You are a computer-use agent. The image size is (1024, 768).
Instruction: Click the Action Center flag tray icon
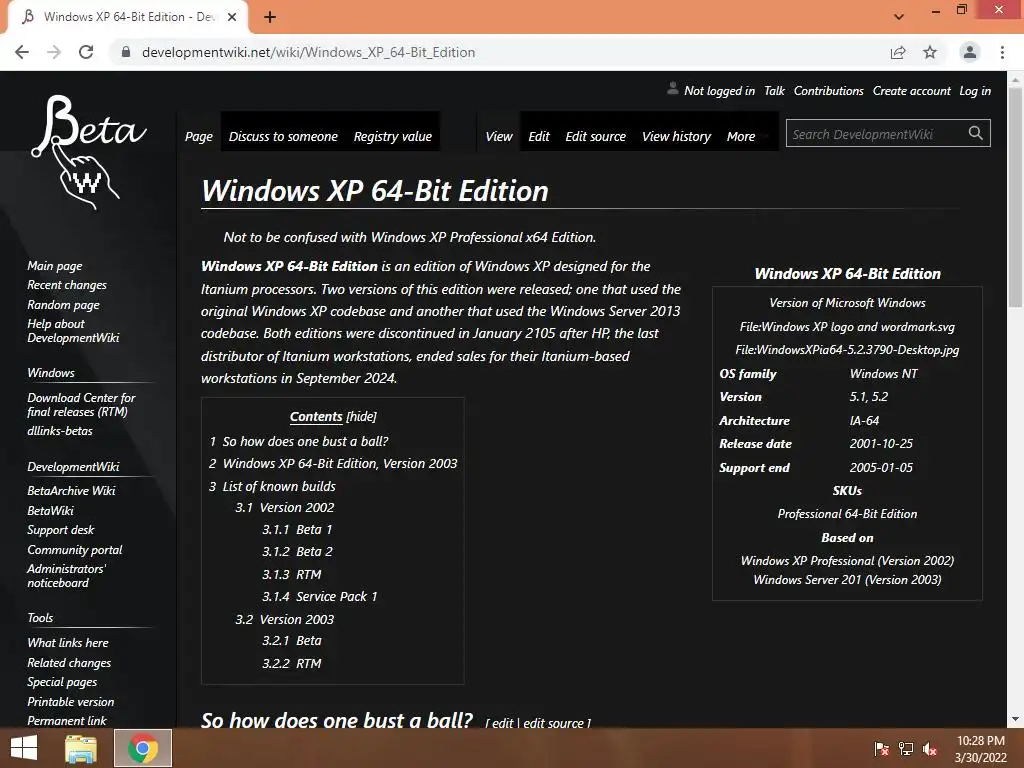[x=881, y=749]
